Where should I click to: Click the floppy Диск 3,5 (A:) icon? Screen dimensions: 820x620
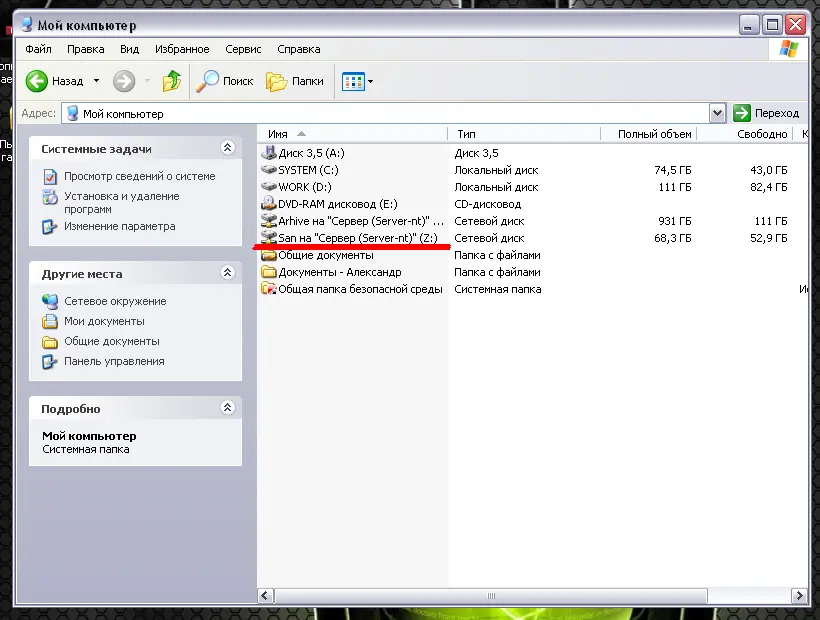pyautogui.click(x=269, y=153)
